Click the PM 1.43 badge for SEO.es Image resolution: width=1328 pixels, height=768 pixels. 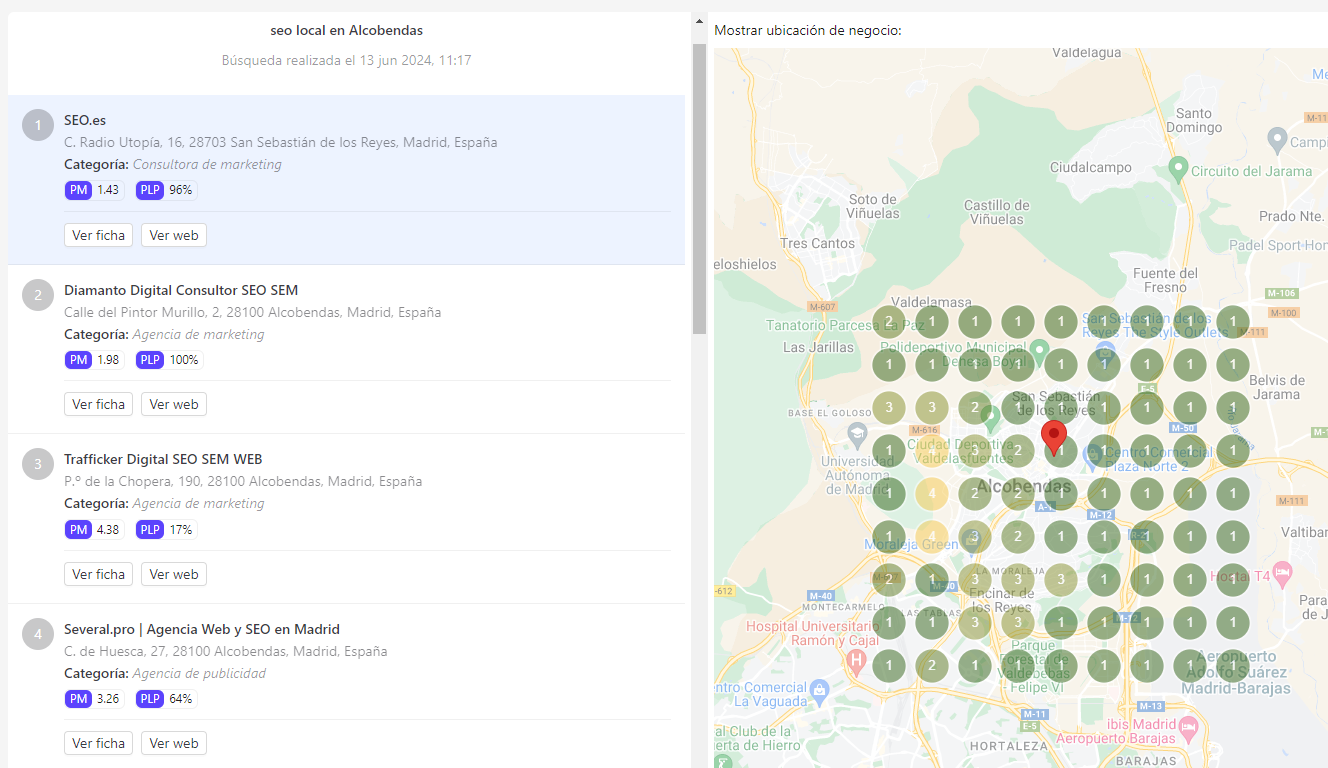[x=94, y=189]
